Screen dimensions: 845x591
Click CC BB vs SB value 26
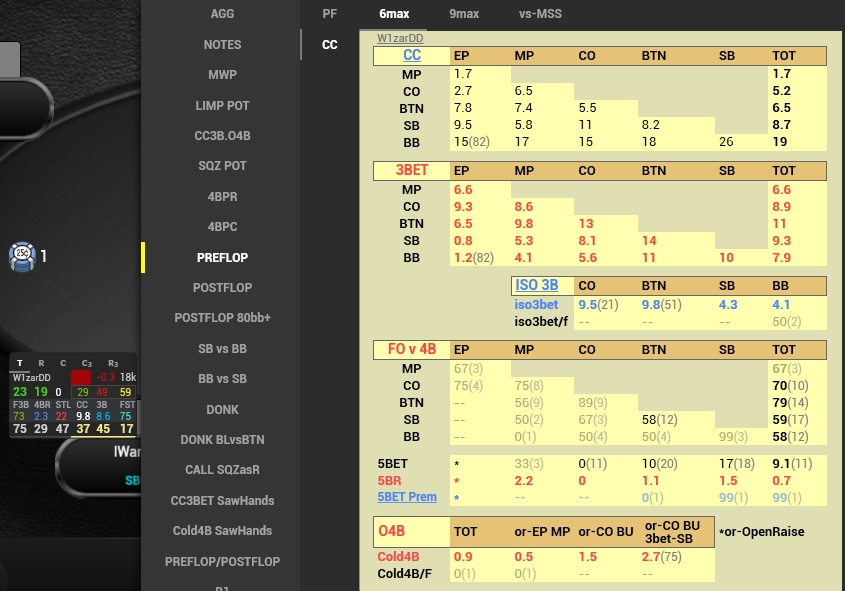(x=726, y=142)
